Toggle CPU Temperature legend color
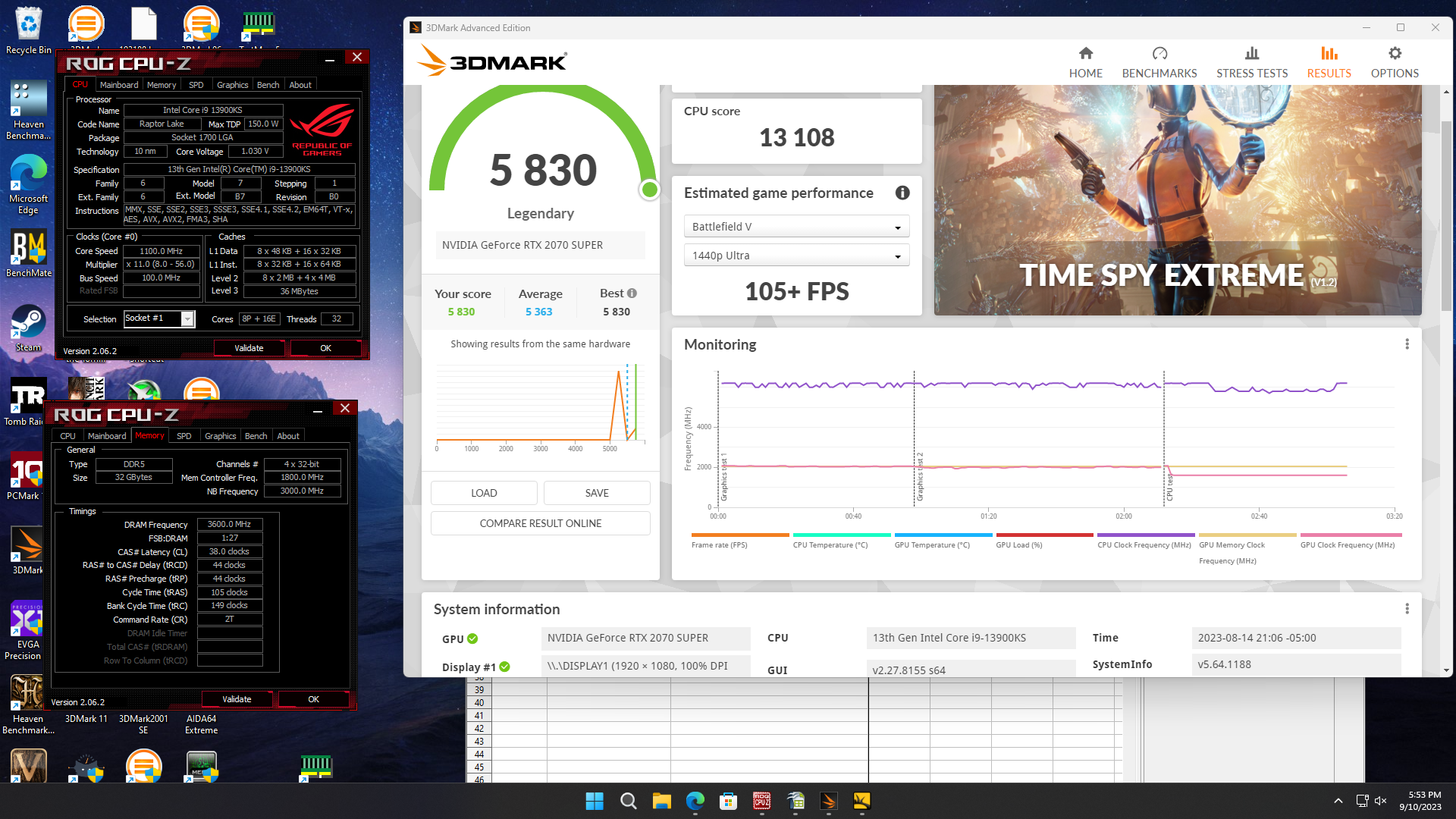 tap(842, 535)
